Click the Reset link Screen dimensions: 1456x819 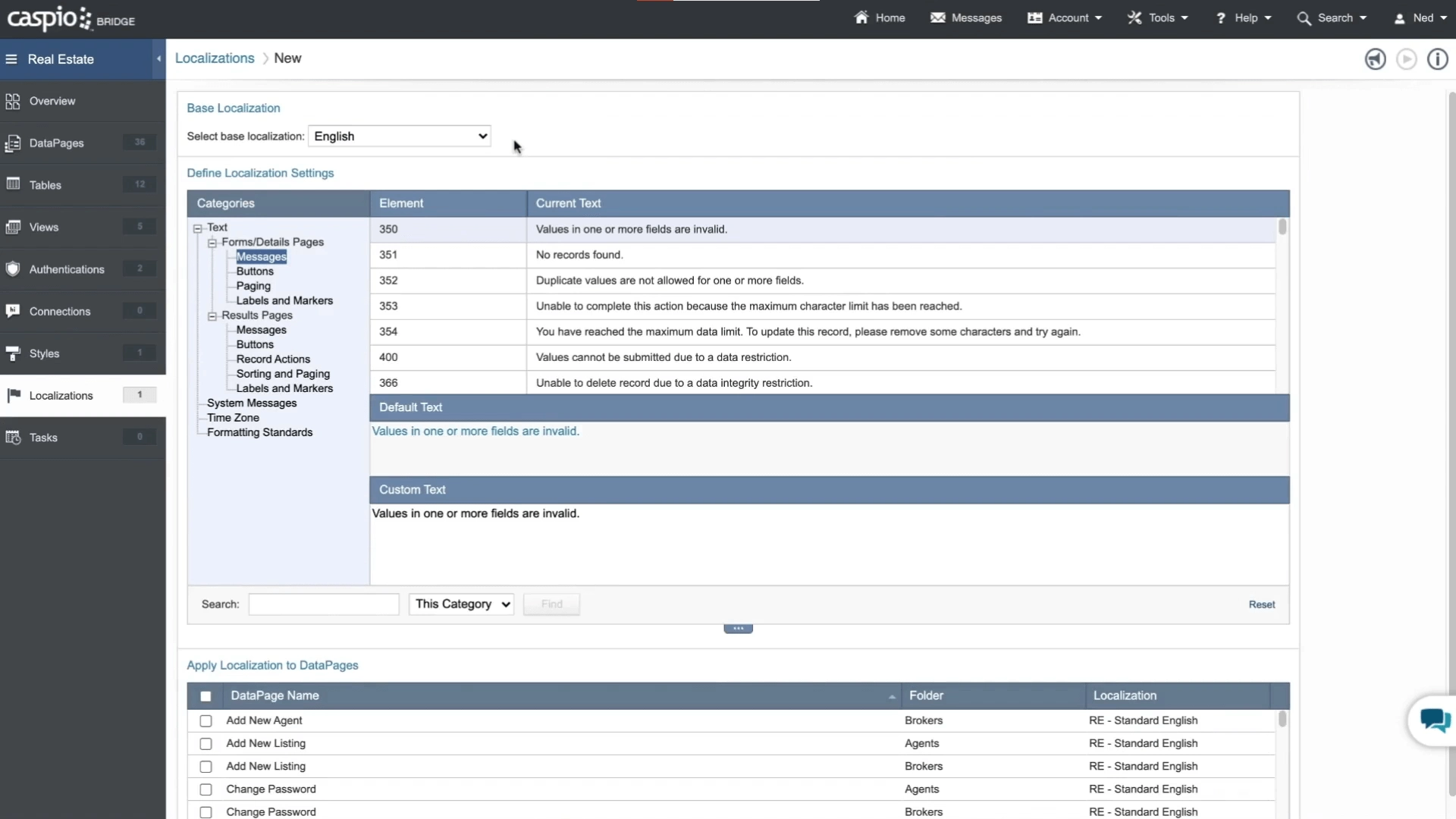[1262, 604]
